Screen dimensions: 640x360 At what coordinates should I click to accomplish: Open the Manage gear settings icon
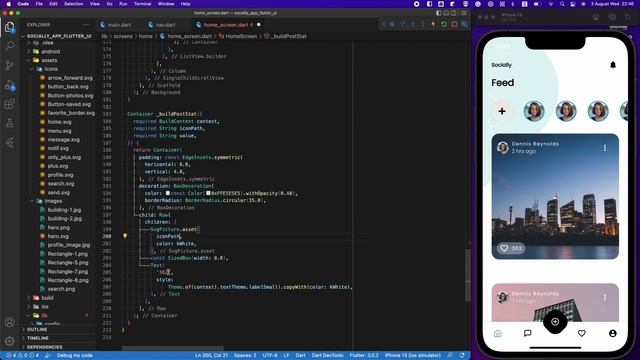pyautogui.click(x=9, y=341)
